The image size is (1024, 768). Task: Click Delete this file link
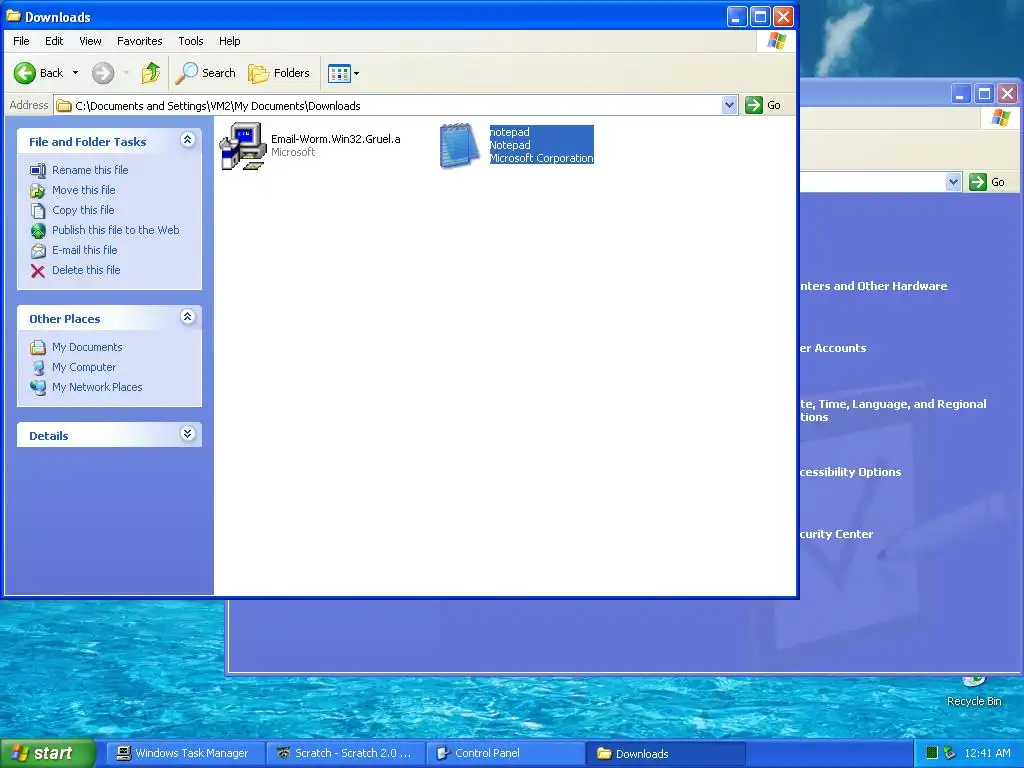[86, 270]
